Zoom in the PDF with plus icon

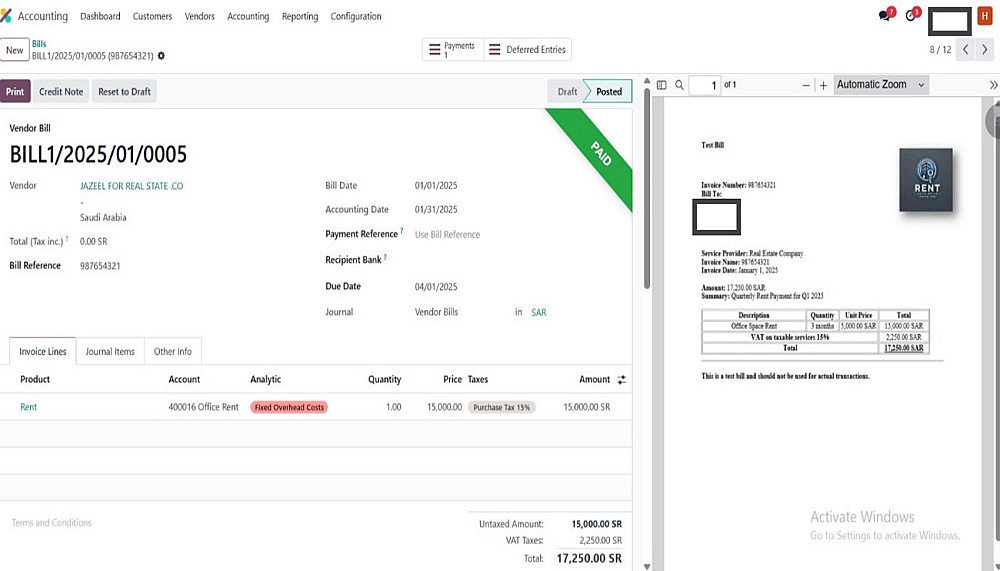823,85
